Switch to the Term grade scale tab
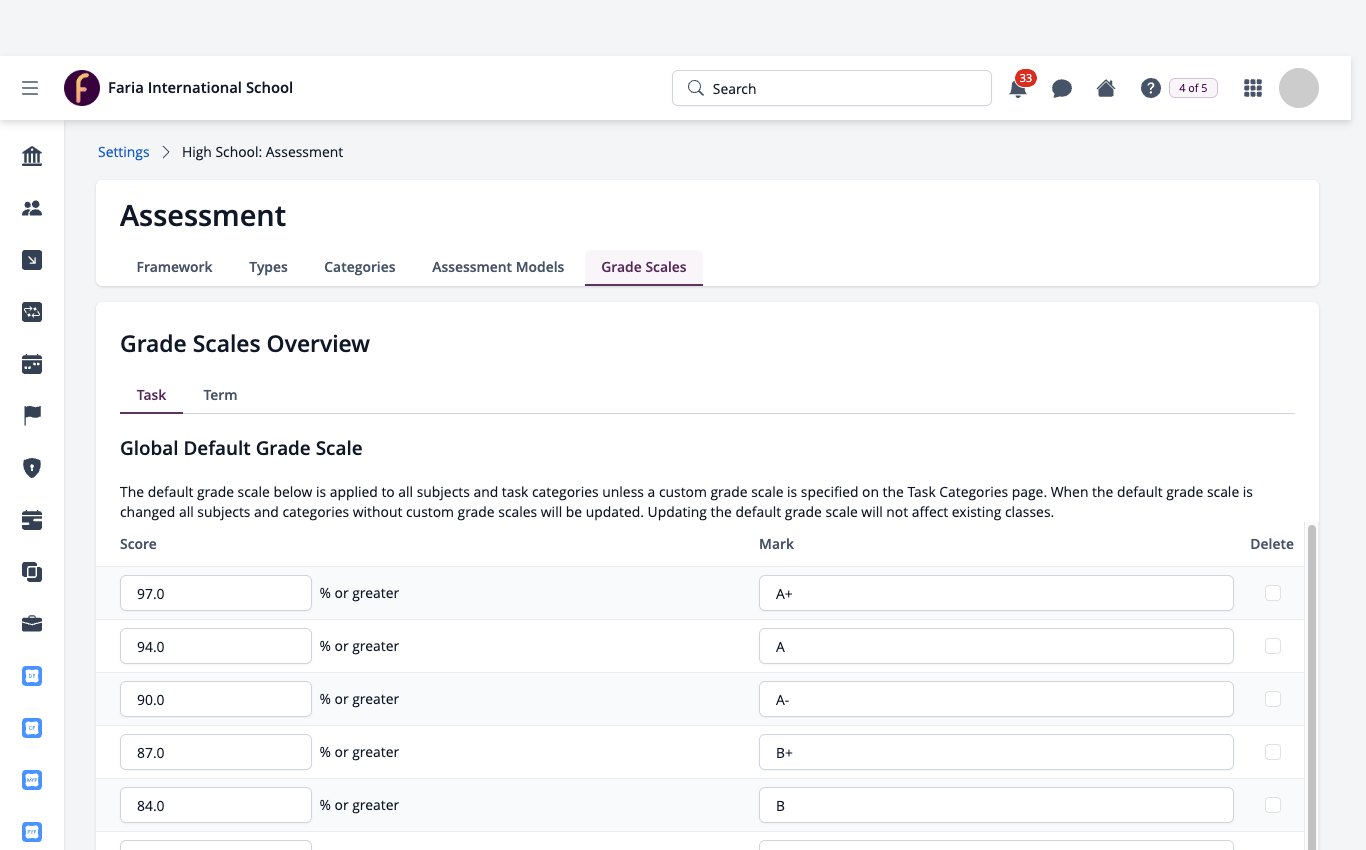1366x850 pixels. (x=220, y=395)
